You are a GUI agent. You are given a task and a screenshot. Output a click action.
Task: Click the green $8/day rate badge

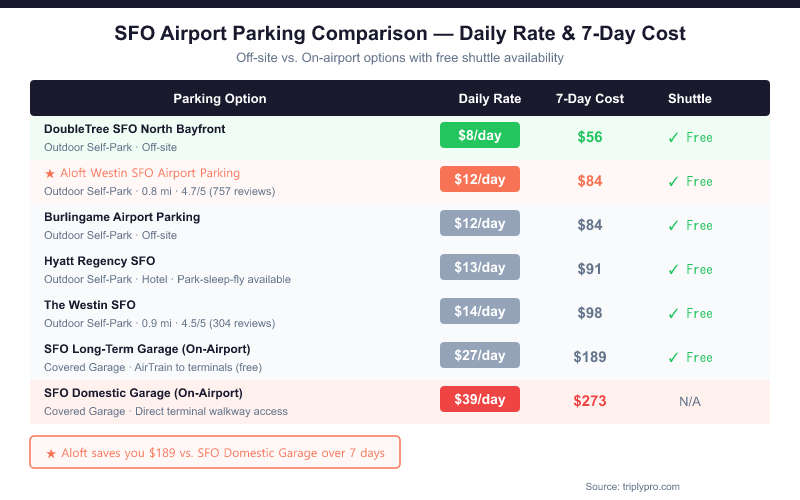click(x=480, y=135)
